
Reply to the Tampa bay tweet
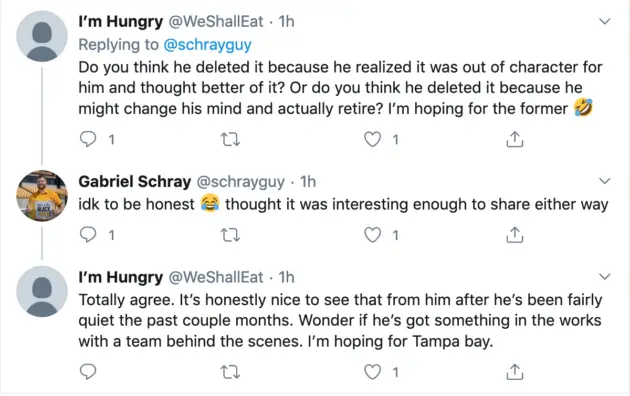(88, 372)
